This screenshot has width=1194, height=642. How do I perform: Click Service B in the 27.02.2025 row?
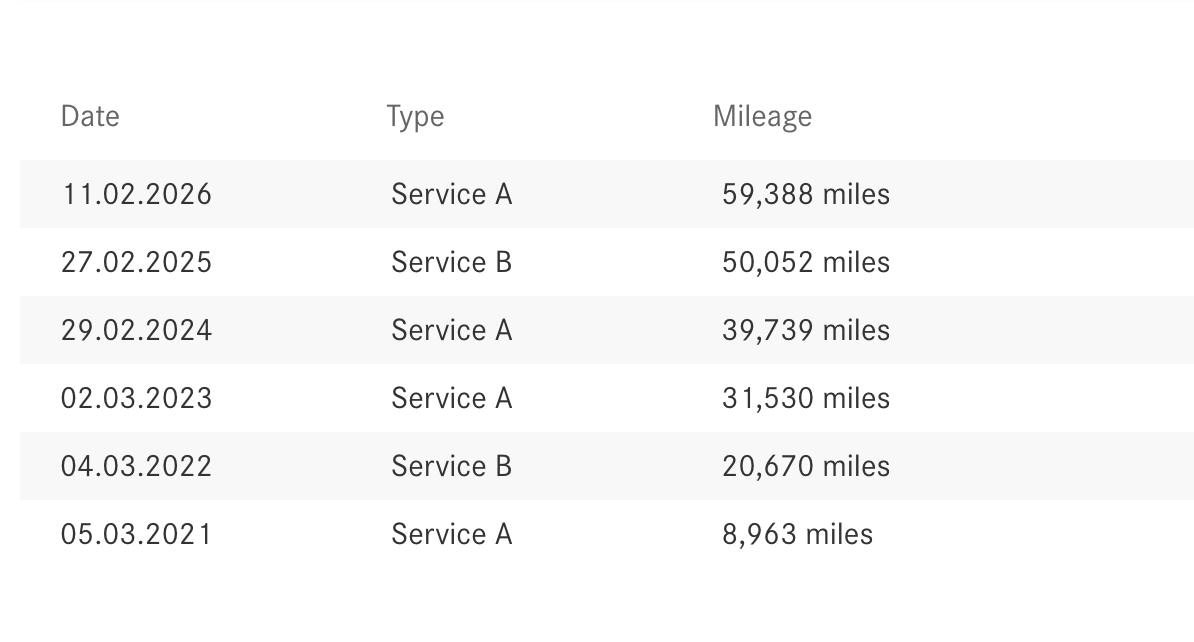451,262
